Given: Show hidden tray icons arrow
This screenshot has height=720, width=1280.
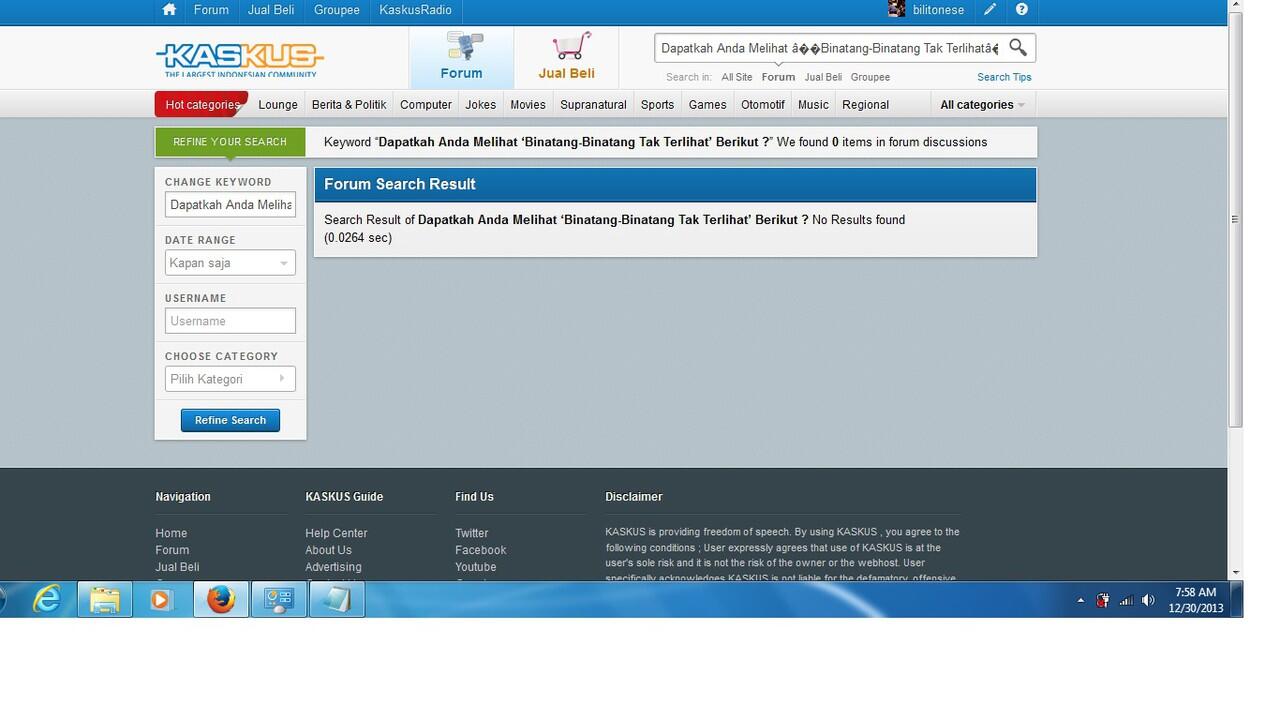Looking at the screenshot, I should [1080, 601].
